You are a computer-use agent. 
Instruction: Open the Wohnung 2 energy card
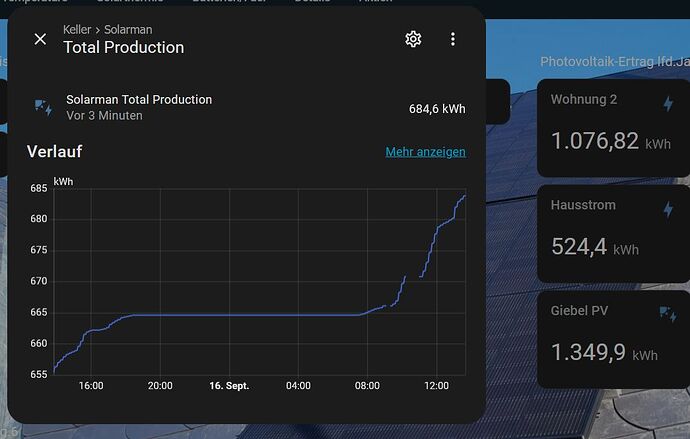click(x=613, y=128)
